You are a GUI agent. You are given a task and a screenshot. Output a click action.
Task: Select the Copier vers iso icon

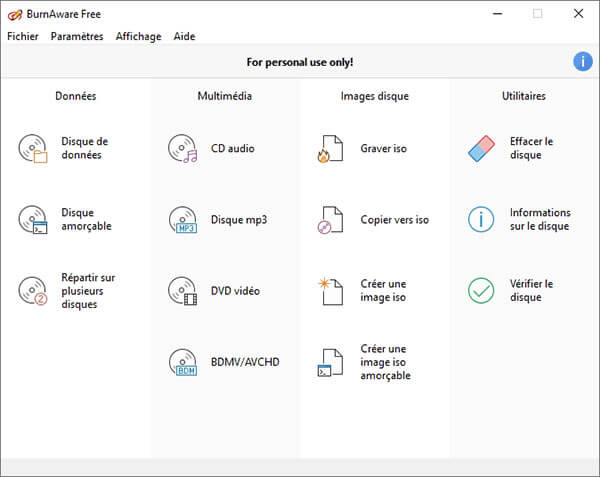coord(331,220)
